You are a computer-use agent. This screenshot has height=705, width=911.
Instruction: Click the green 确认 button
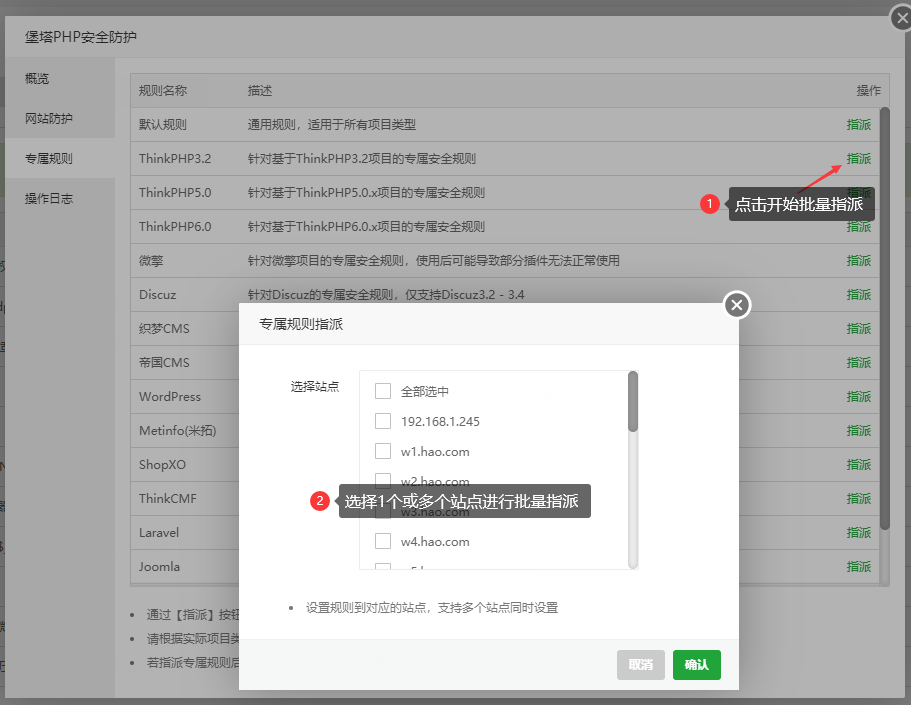[x=696, y=664]
